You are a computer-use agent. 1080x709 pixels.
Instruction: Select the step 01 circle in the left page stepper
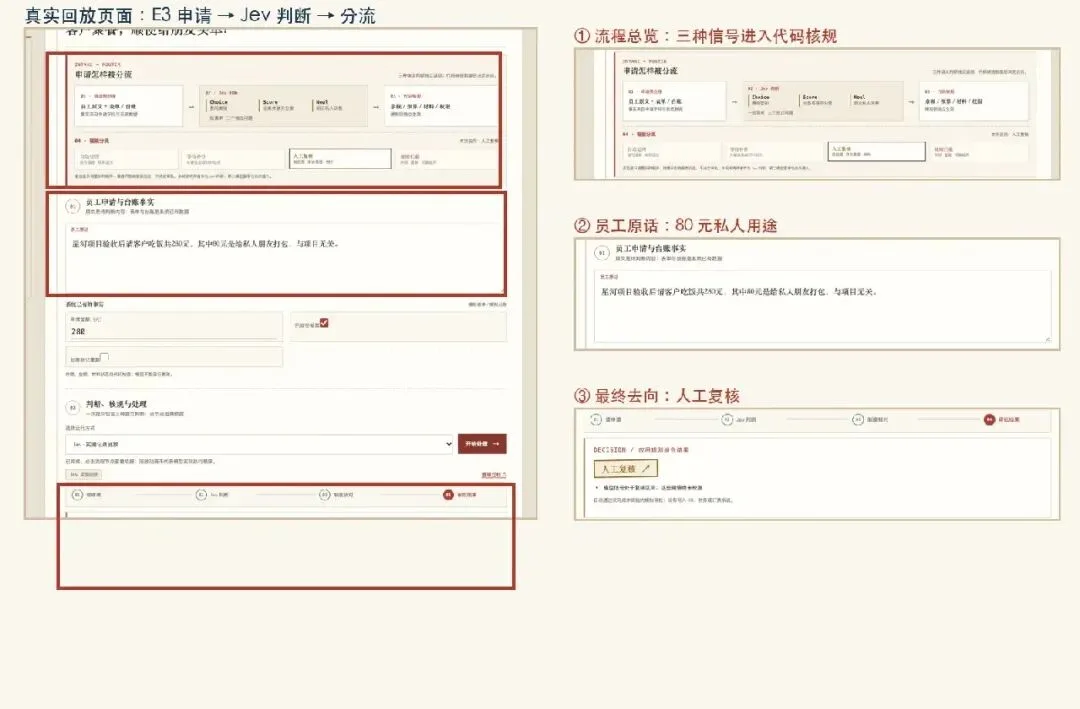[x=77, y=495]
